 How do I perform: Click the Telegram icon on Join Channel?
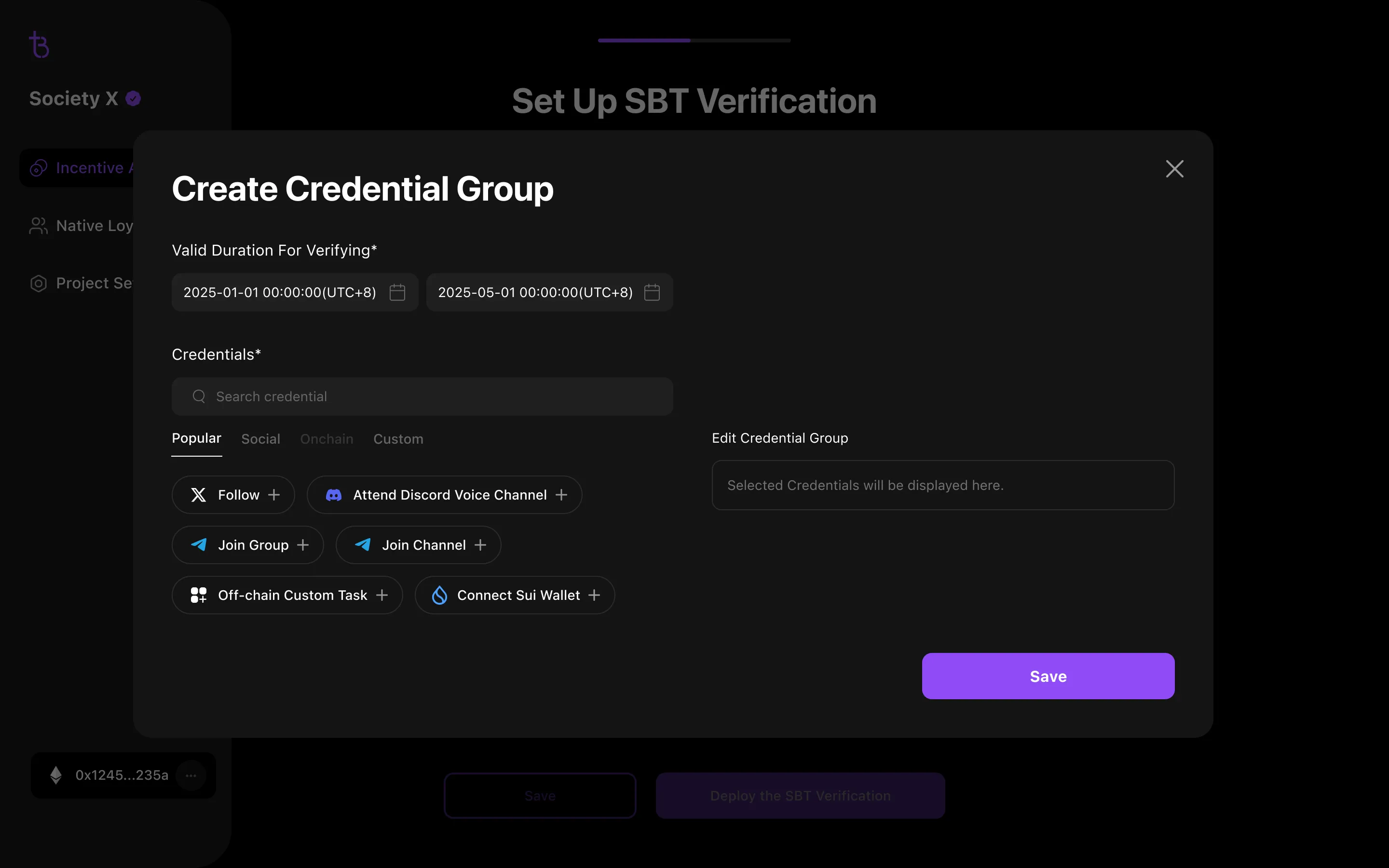363,545
